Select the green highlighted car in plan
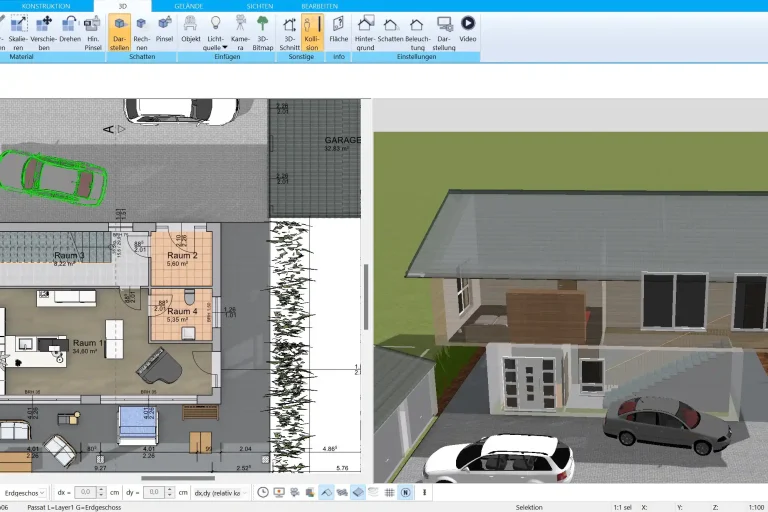 coord(51,177)
